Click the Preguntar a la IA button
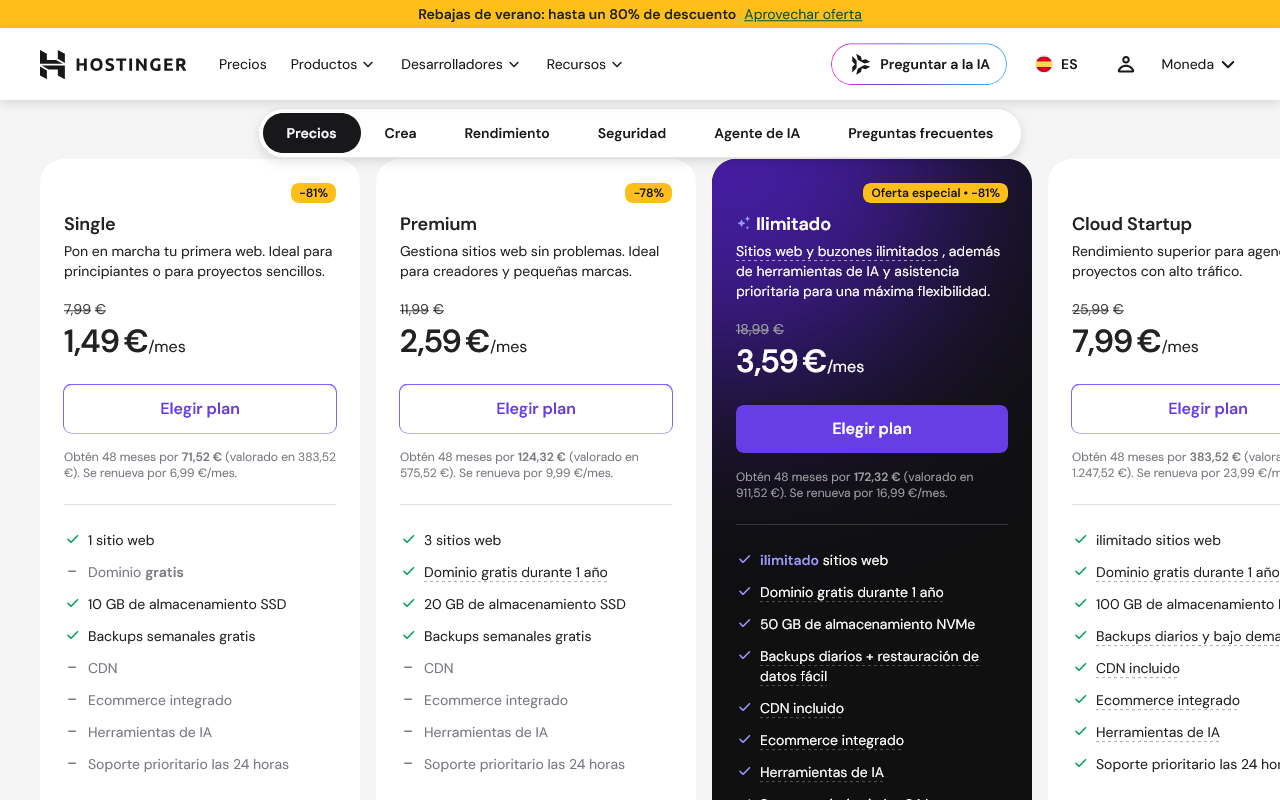The height and width of the screenshot is (800, 1280). point(919,64)
